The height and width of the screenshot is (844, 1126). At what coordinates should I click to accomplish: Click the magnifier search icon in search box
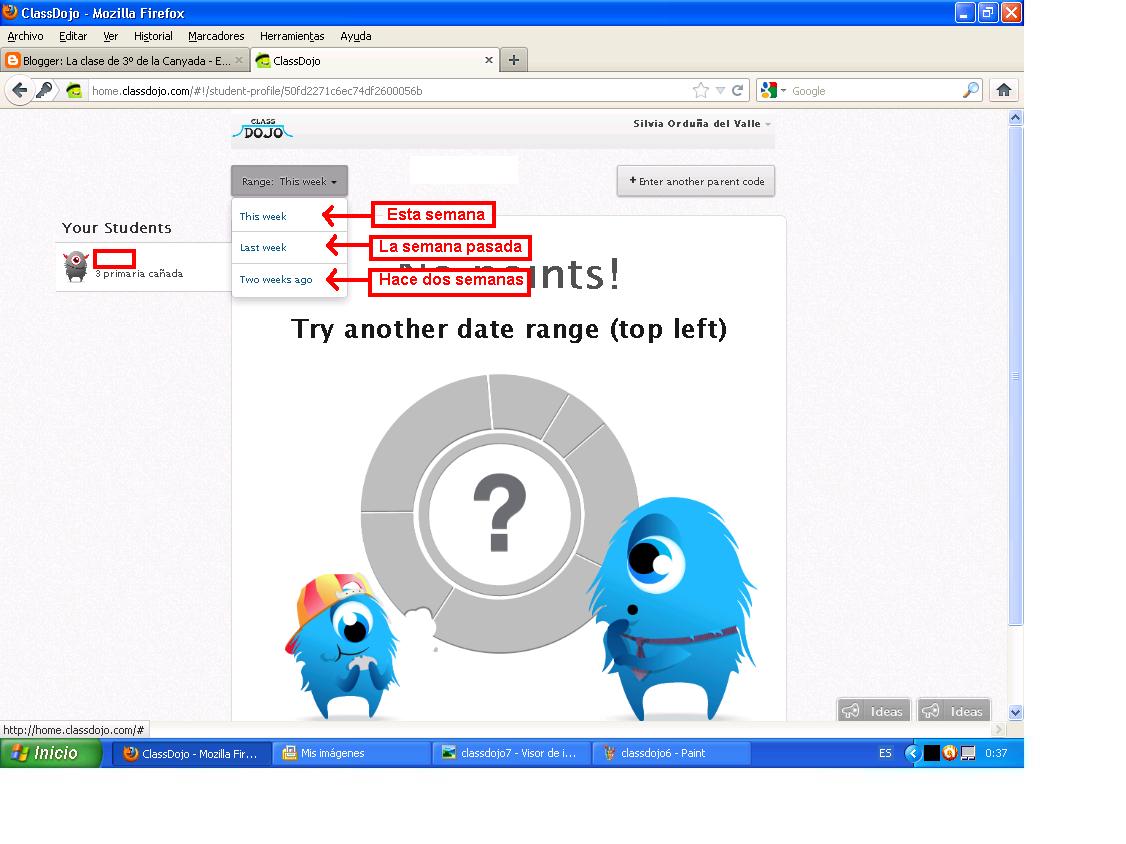970,91
